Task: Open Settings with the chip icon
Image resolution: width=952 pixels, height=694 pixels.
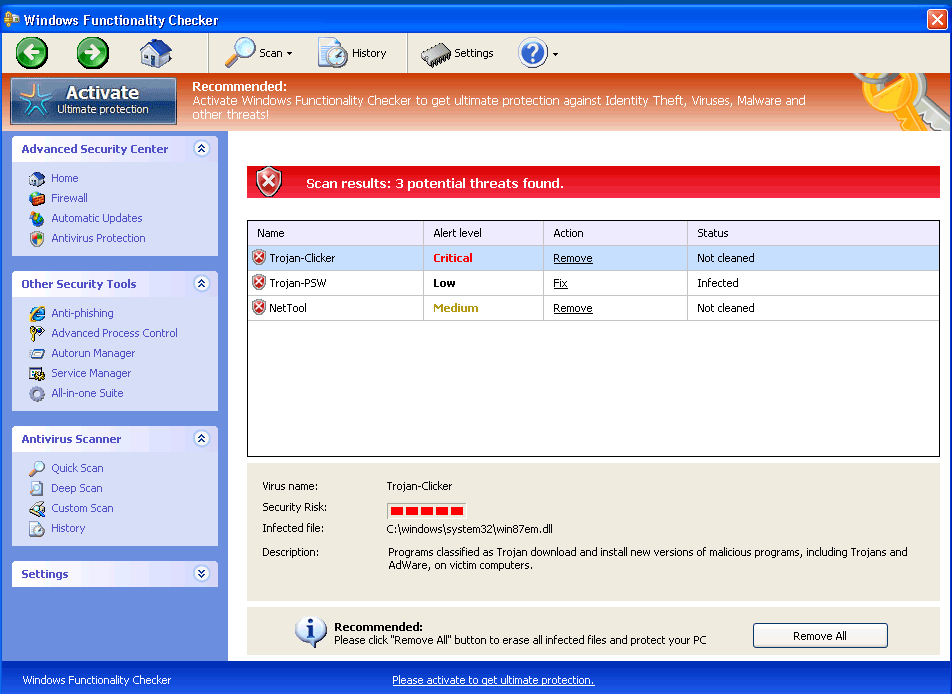Action: pos(457,53)
